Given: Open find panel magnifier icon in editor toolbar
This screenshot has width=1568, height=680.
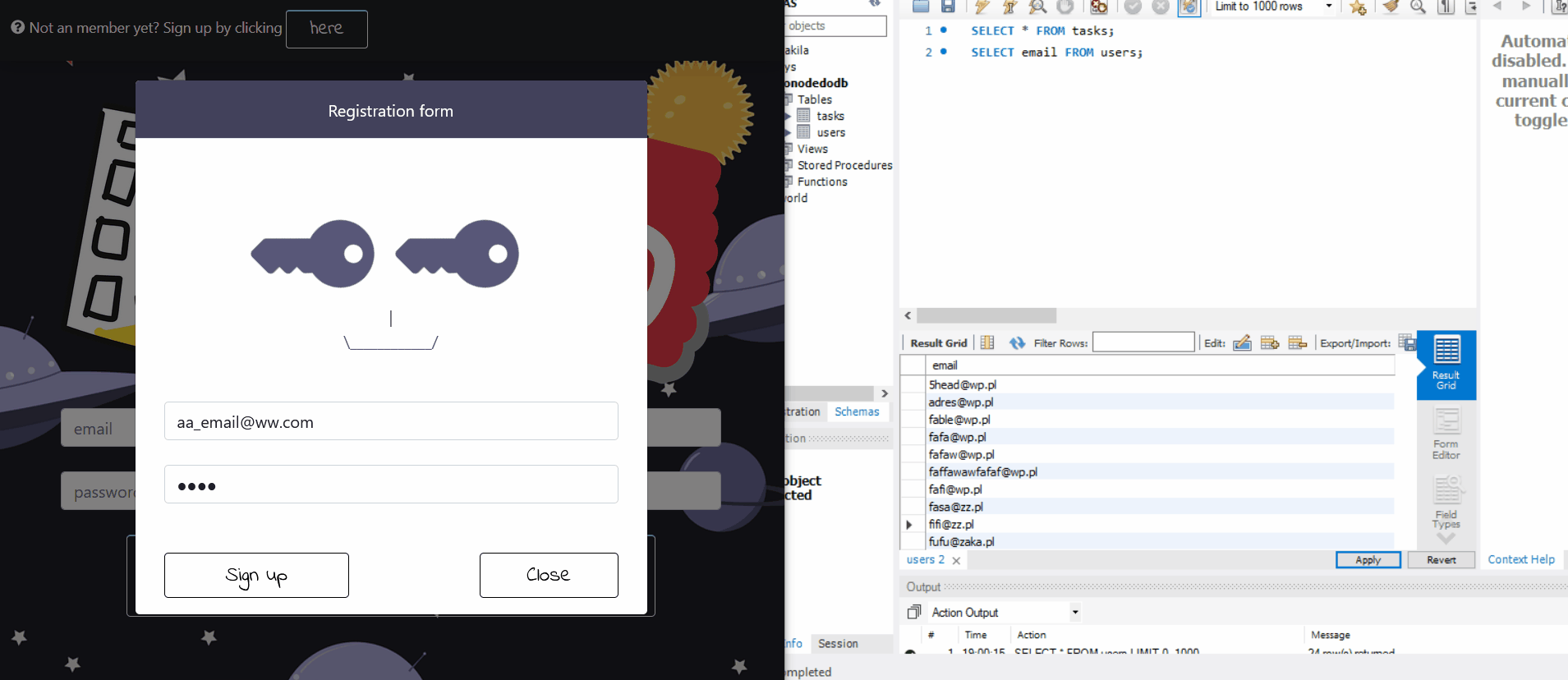Looking at the screenshot, I should click(1419, 7).
